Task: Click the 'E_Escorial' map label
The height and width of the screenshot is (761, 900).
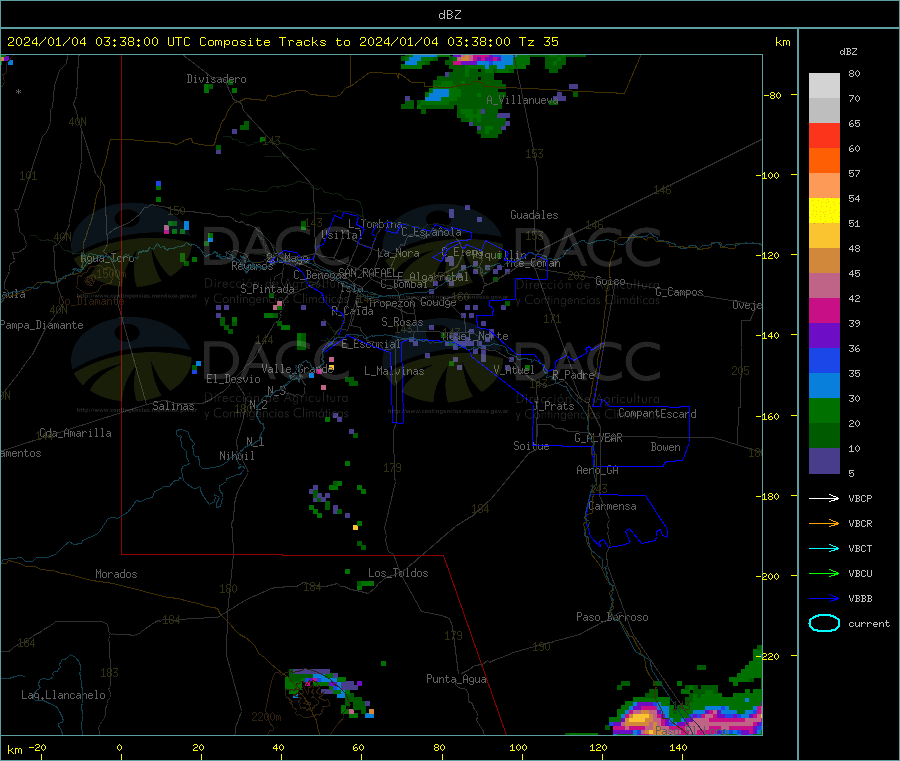Action: coord(370,344)
